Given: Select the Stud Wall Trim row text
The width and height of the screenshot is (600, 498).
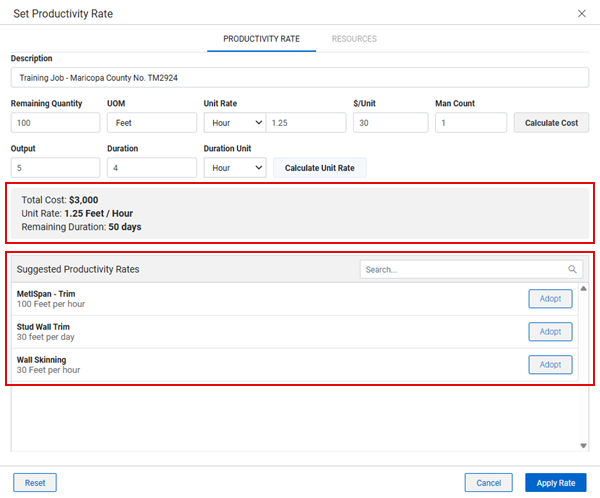Looking at the screenshot, I should point(43,327).
